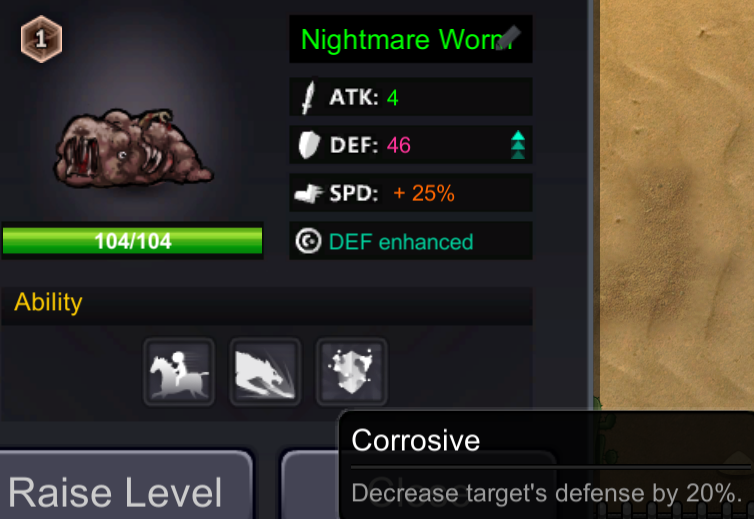Select the mounted rider ability icon

(x=179, y=372)
